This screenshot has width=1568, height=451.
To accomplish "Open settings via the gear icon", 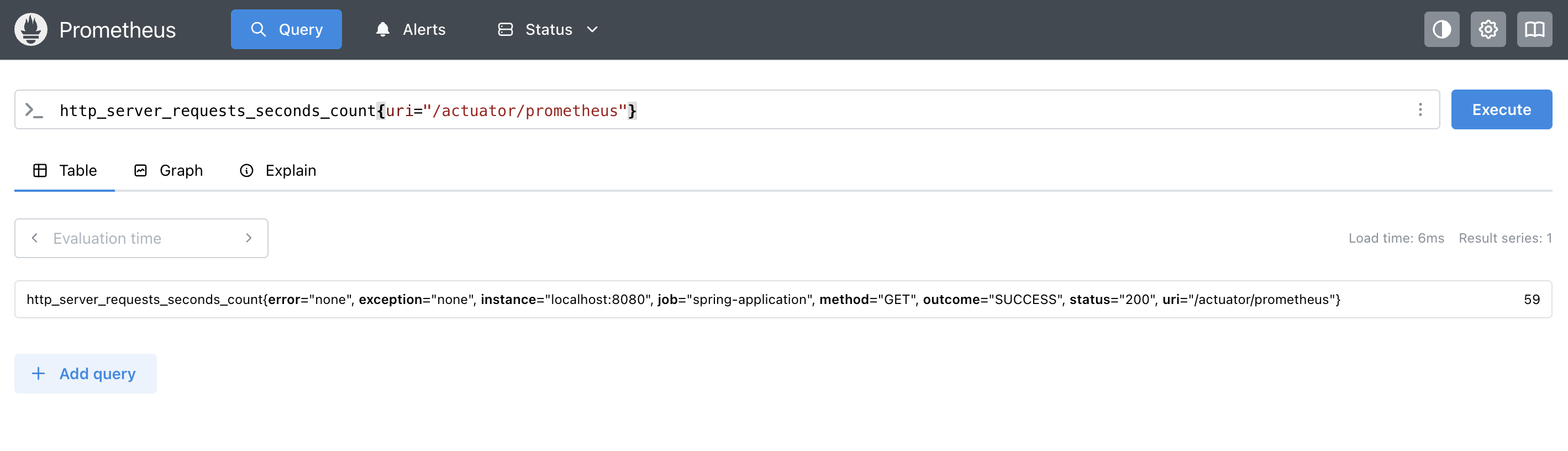I will [1488, 29].
